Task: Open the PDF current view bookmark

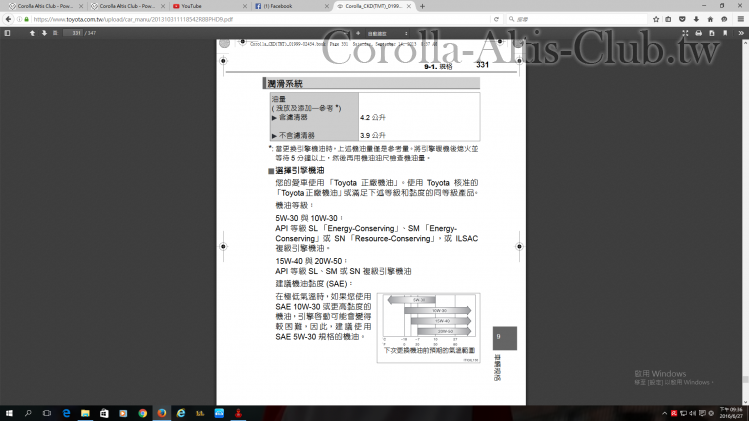Action: click(725, 33)
